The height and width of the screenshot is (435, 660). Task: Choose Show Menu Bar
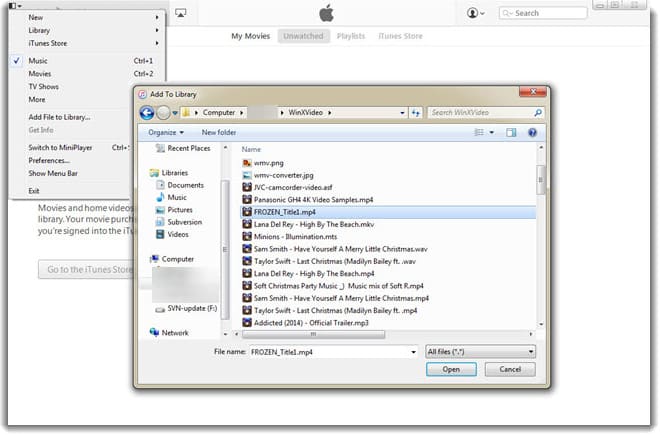pos(53,173)
